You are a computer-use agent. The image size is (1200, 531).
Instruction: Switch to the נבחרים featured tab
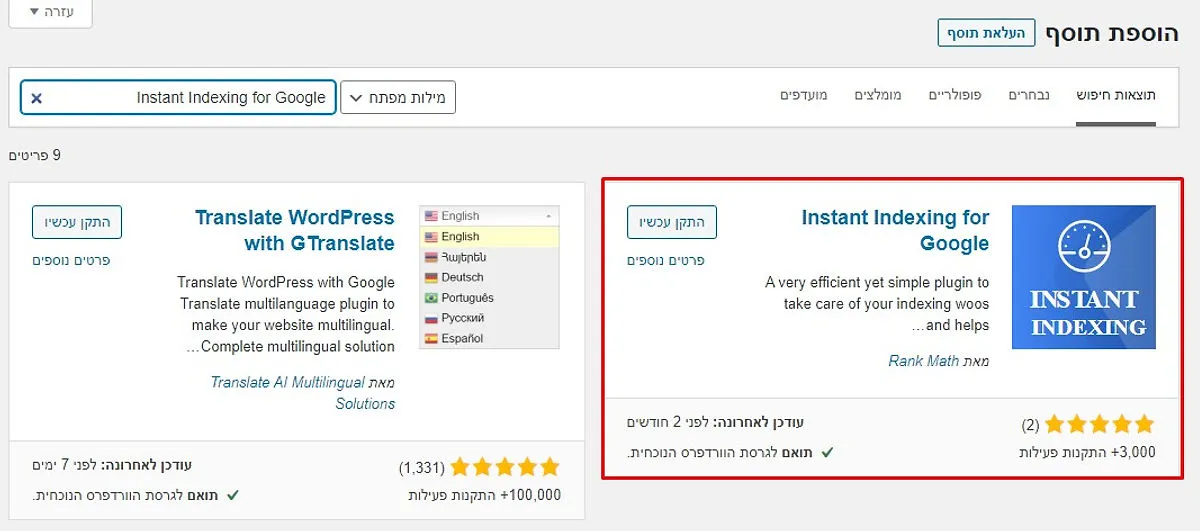[x=1030, y=96]
